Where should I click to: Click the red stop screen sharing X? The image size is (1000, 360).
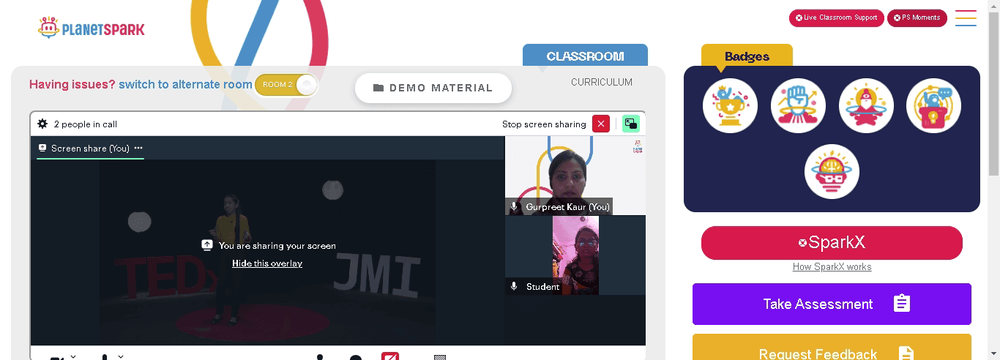[601, 124]
